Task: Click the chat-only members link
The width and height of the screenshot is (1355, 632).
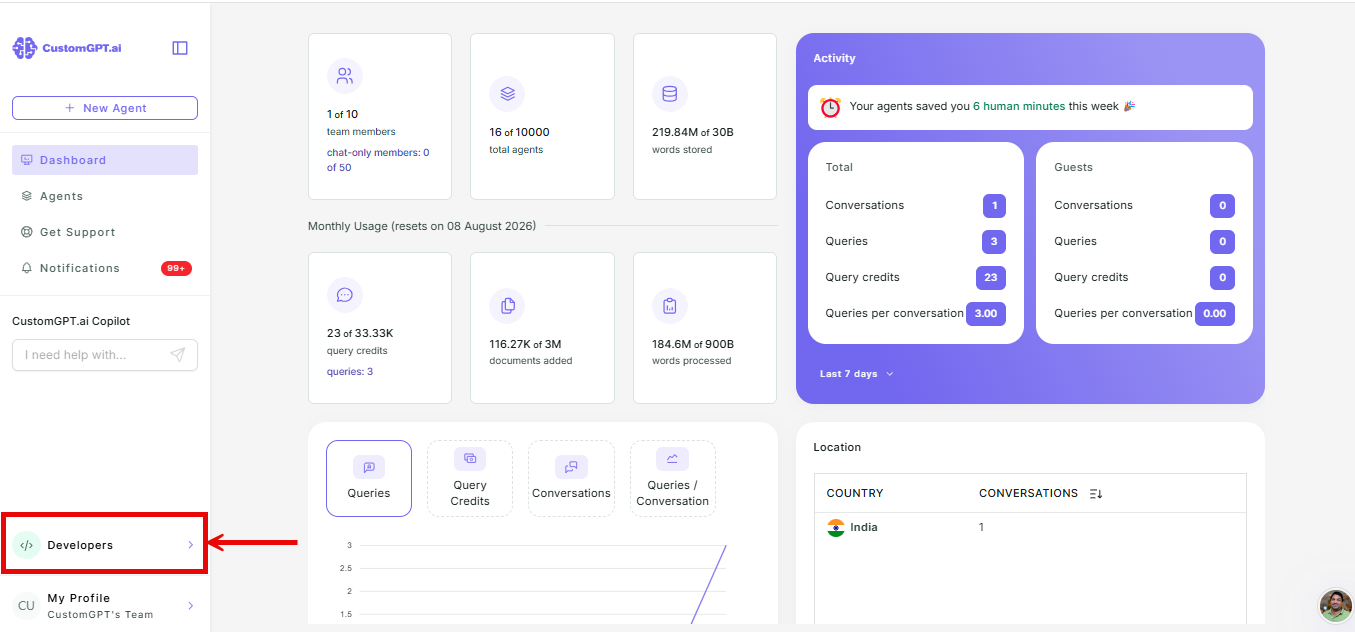Action: click(x=378, y=160)
